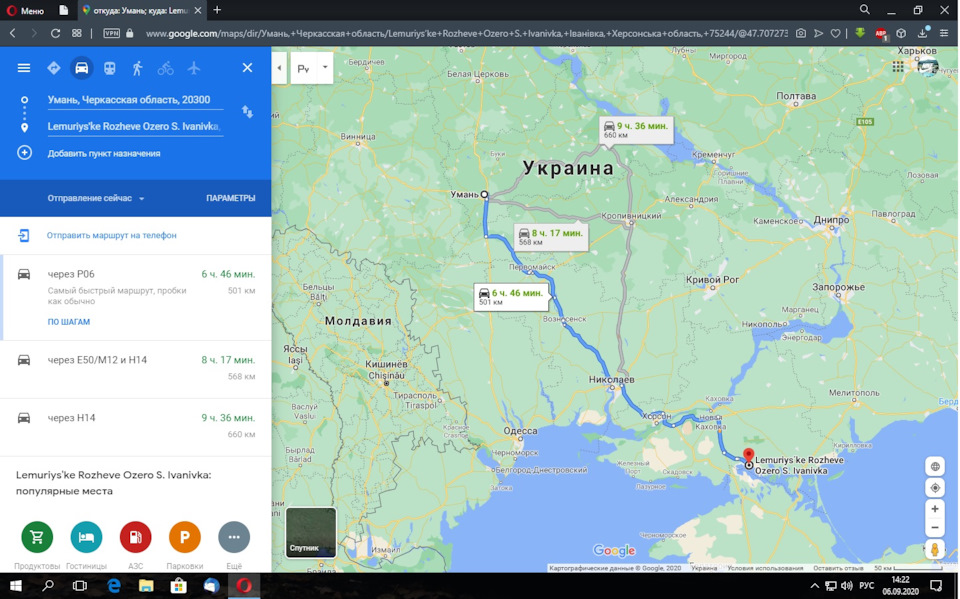
Task: Open Opera speed dial start page
Action: 77,34
